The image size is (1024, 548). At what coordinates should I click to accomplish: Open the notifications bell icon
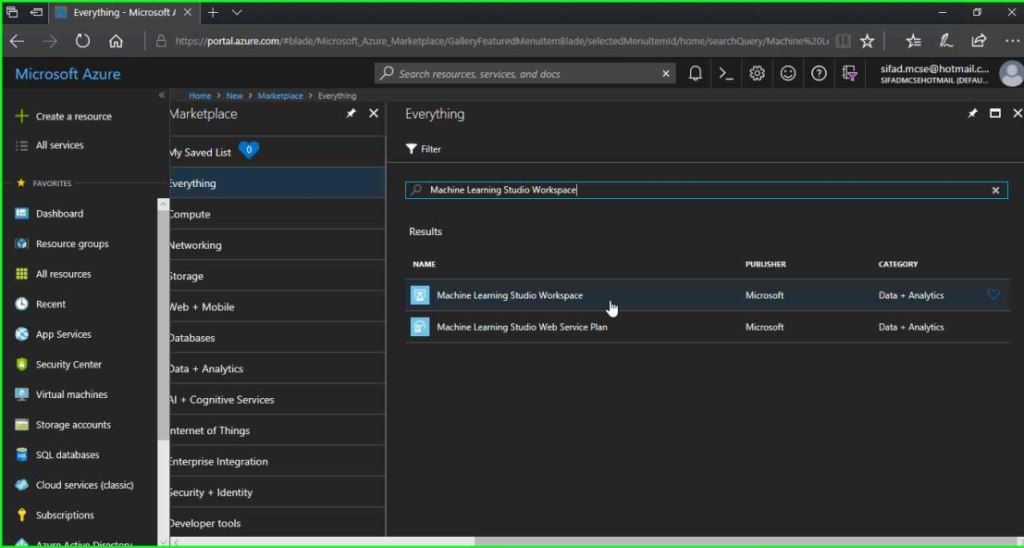tap(696, 74)
